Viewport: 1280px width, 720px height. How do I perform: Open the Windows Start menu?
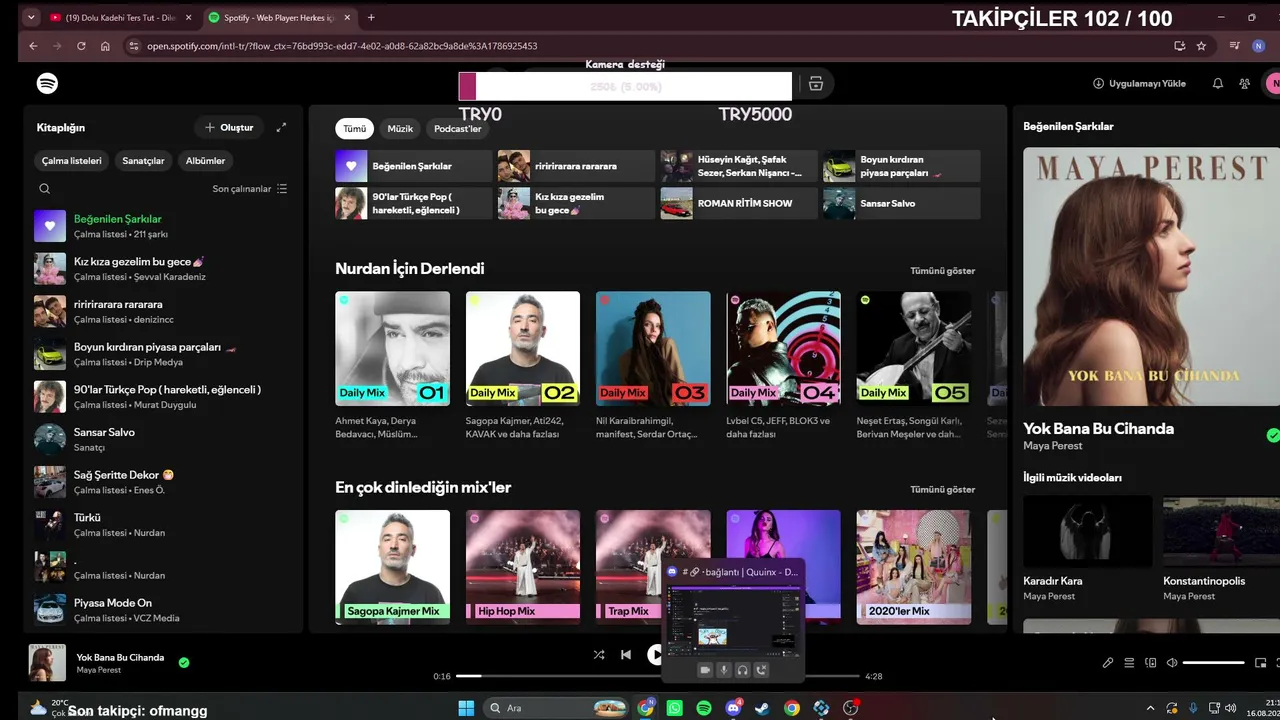pos(466,708)
